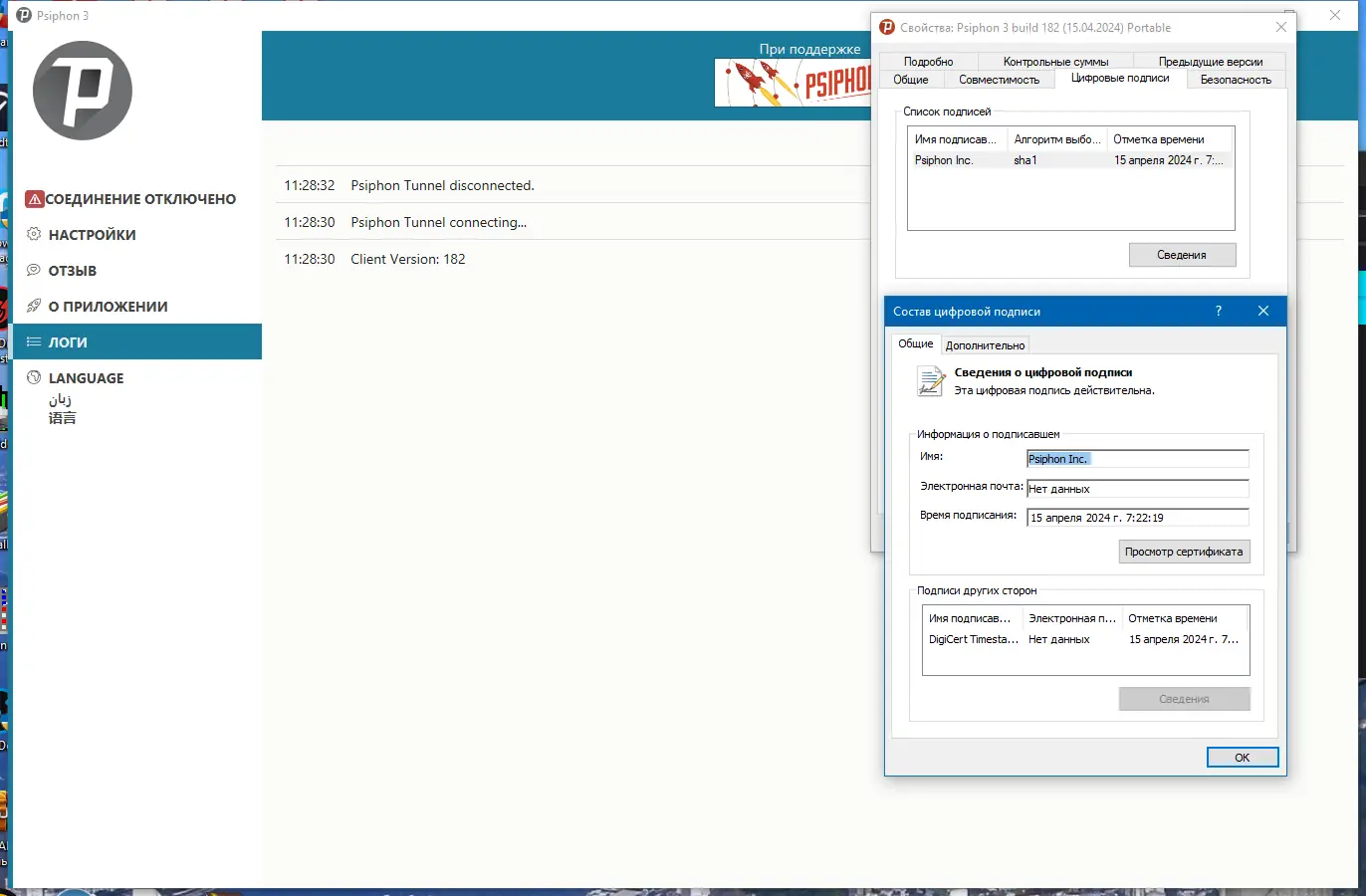Click the Имя подписав… header under Подписи других сторон
The width and height of the screenshot is (1366, 896).
pyautogui.click(x=973, y=618)
